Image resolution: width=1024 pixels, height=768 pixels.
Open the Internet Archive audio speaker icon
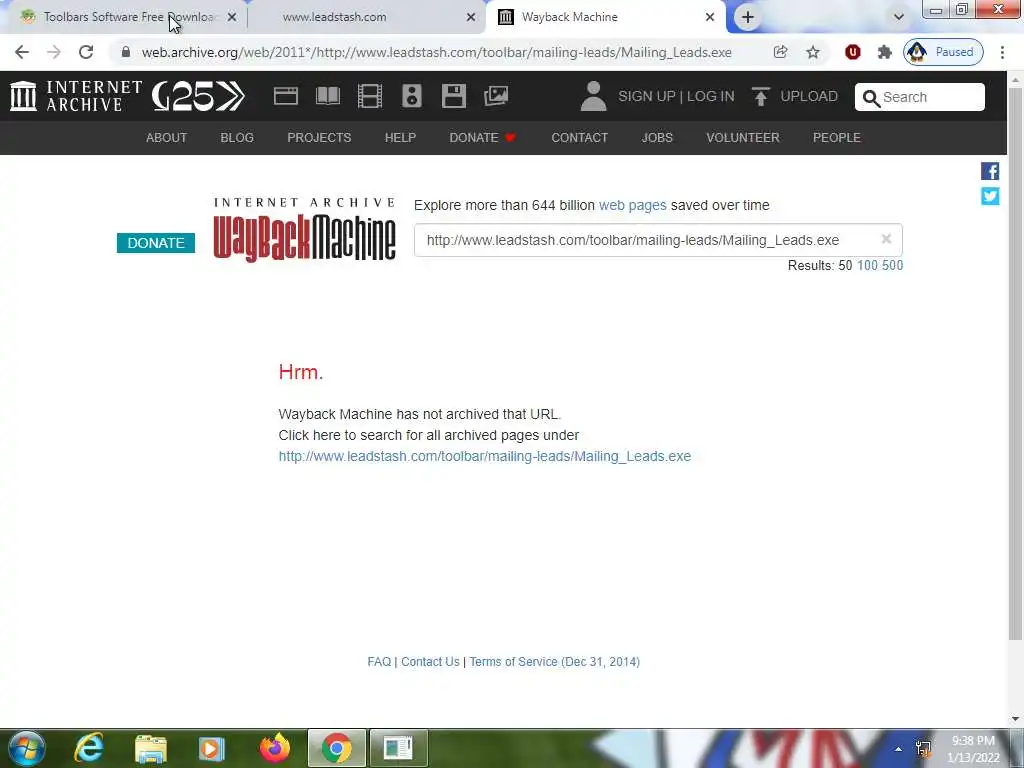point(411,96)
